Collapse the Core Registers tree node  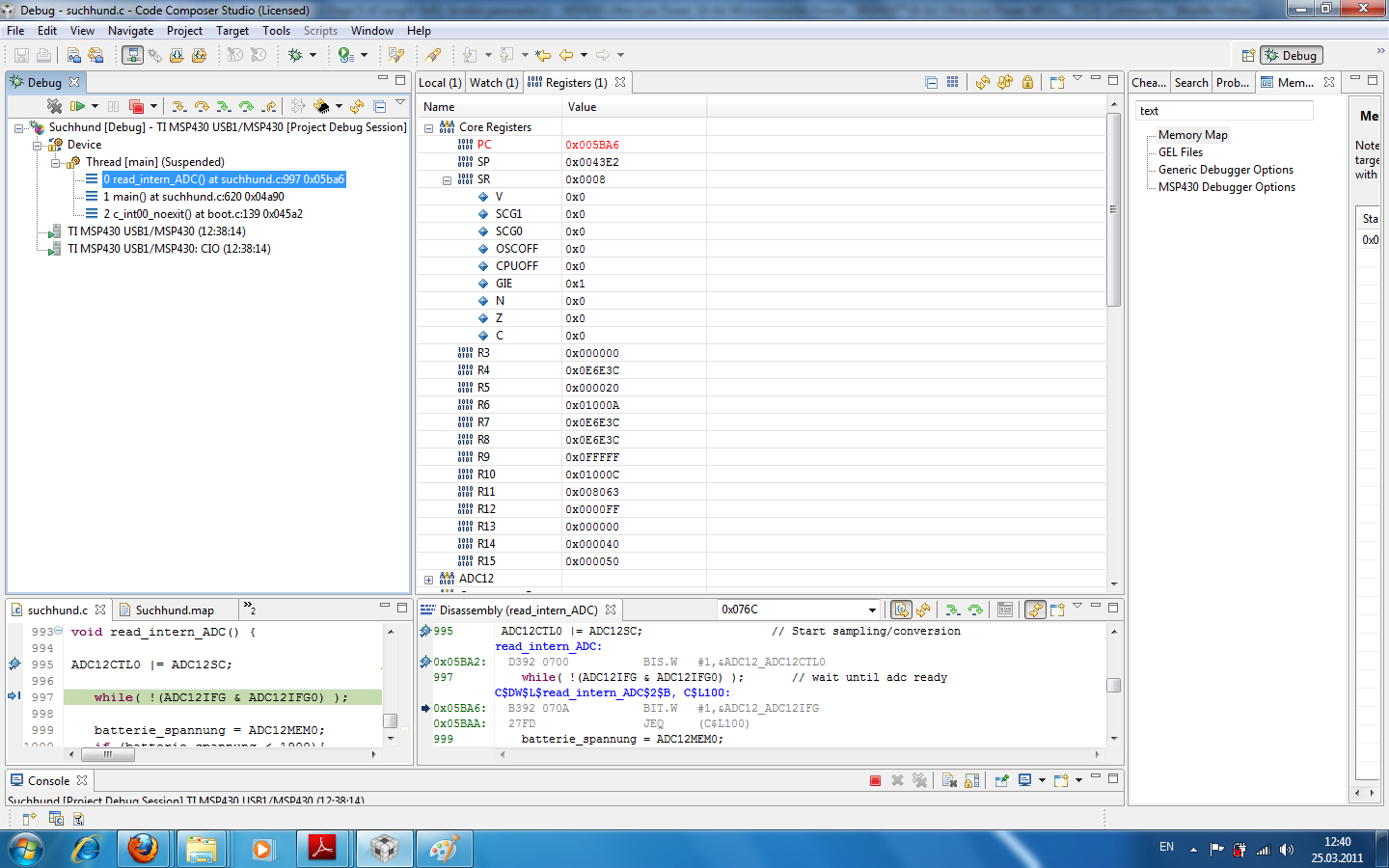[429, 127]
